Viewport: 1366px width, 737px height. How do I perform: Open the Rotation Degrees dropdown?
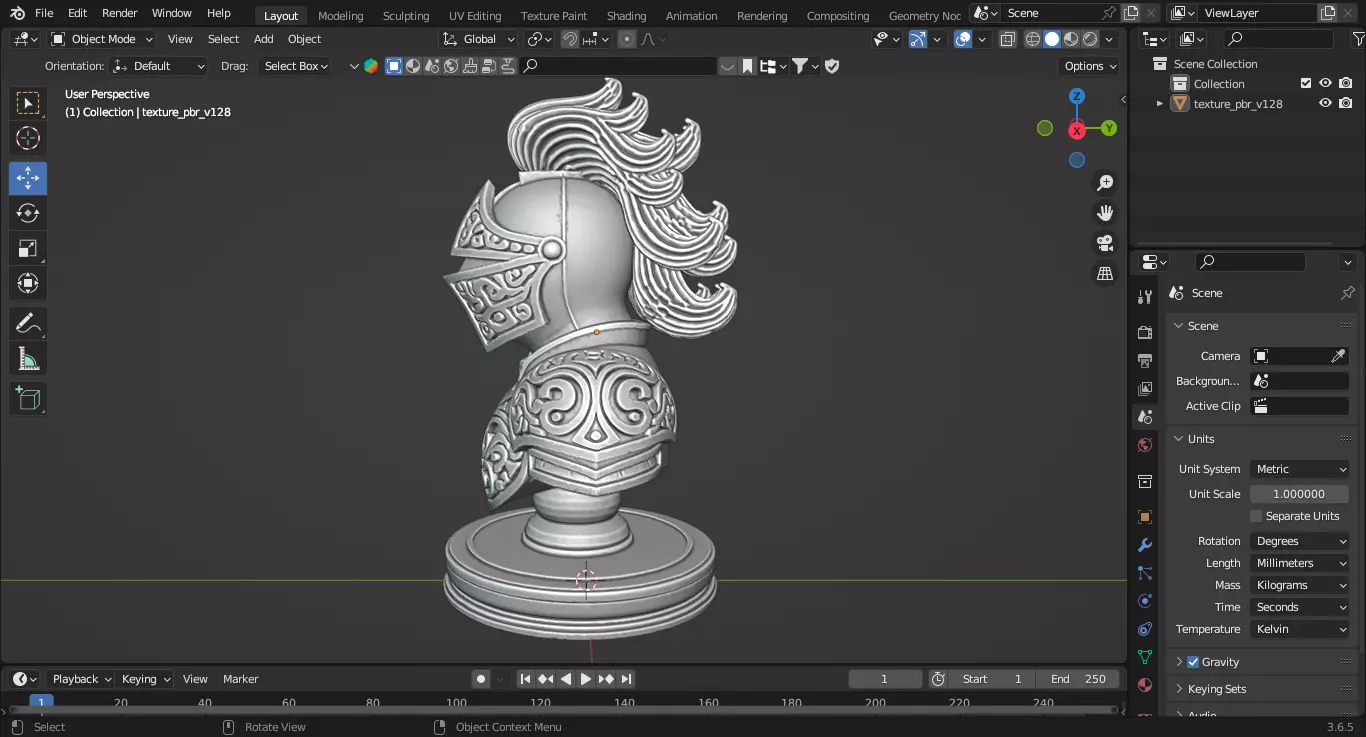click(1300, 541)
